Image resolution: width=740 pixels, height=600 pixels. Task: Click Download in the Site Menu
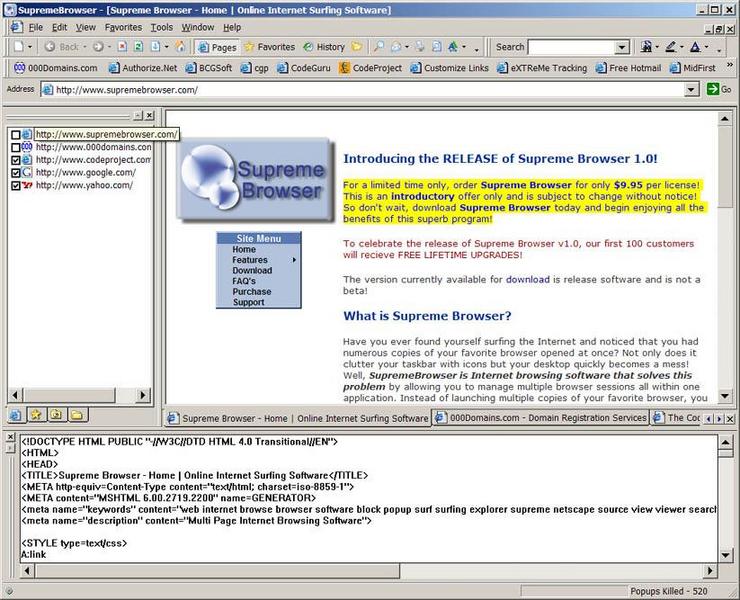(x=252, y=270)
